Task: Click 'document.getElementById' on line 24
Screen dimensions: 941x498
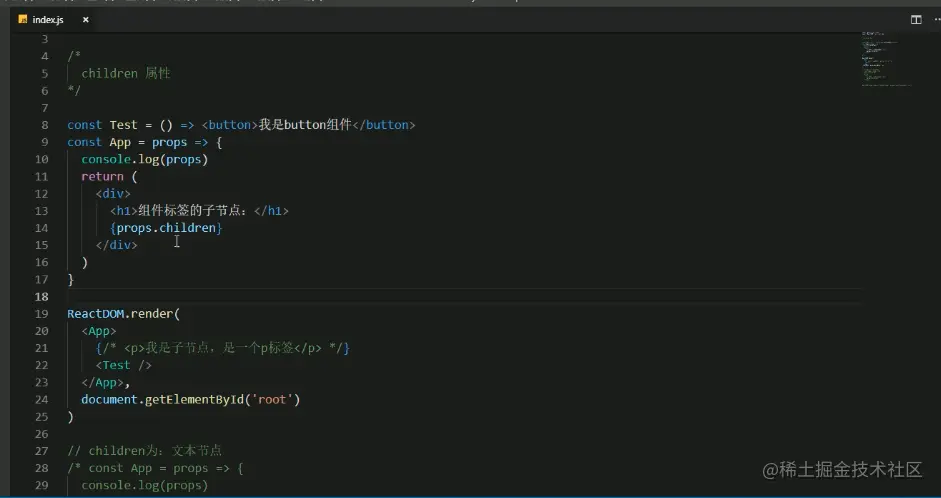Action: click(163, 400)
